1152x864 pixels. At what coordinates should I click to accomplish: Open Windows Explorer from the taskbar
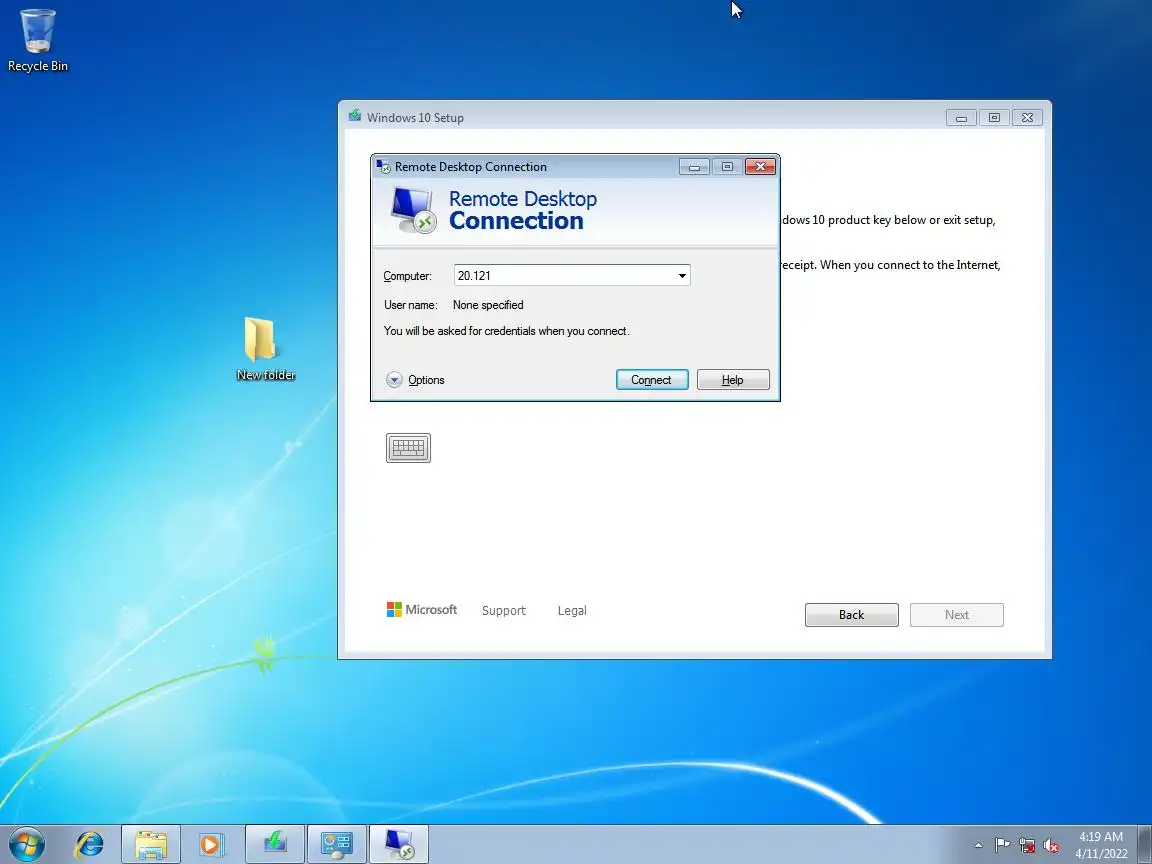[151, 844]
